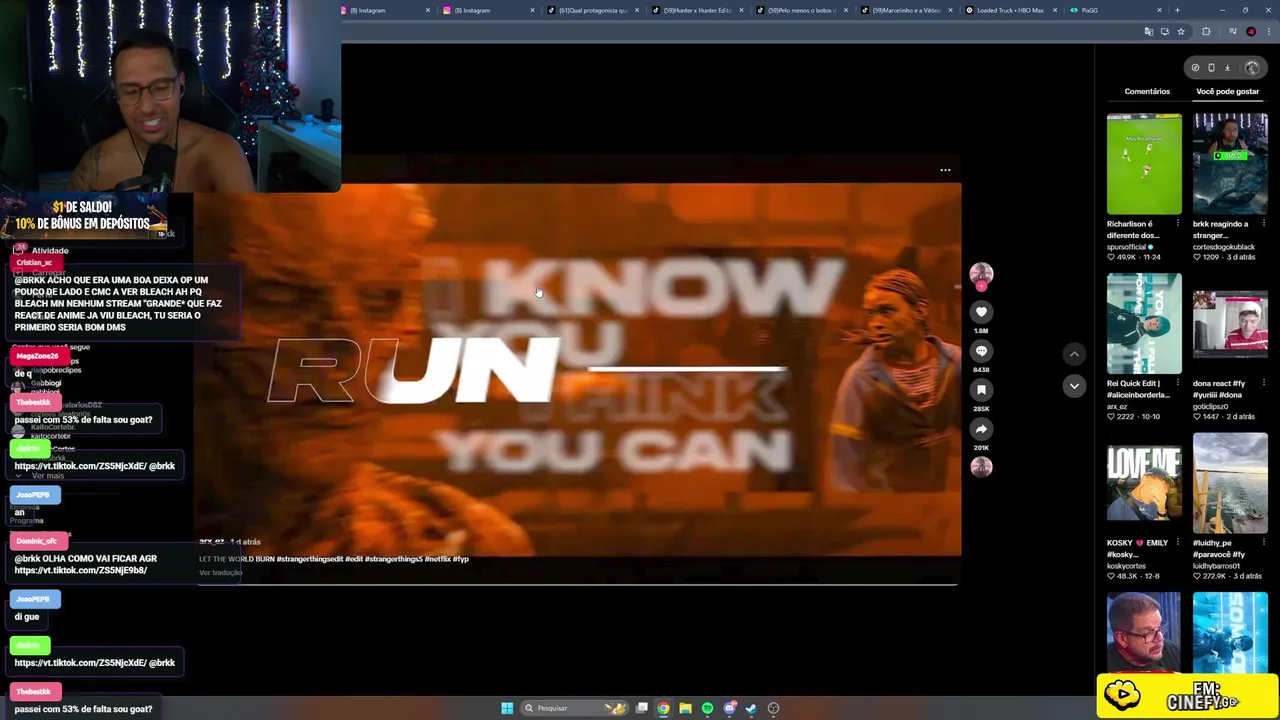Follow creator with the red plus badge
The width and height of the screenshot is (1280, 720).
pos(981,286)
